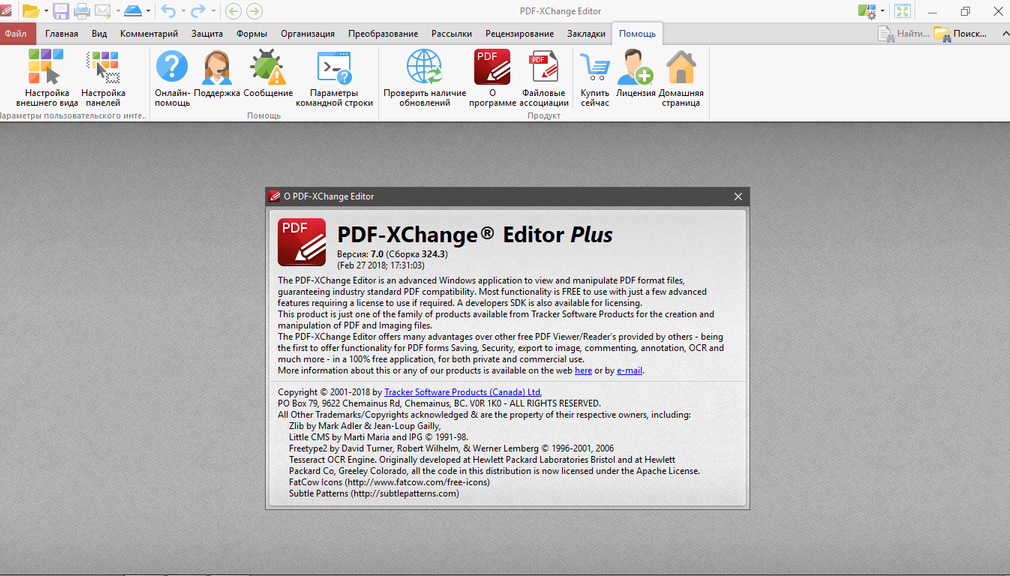Click the Найти... find button
The image size is (1010, 576).
(904, 34)
